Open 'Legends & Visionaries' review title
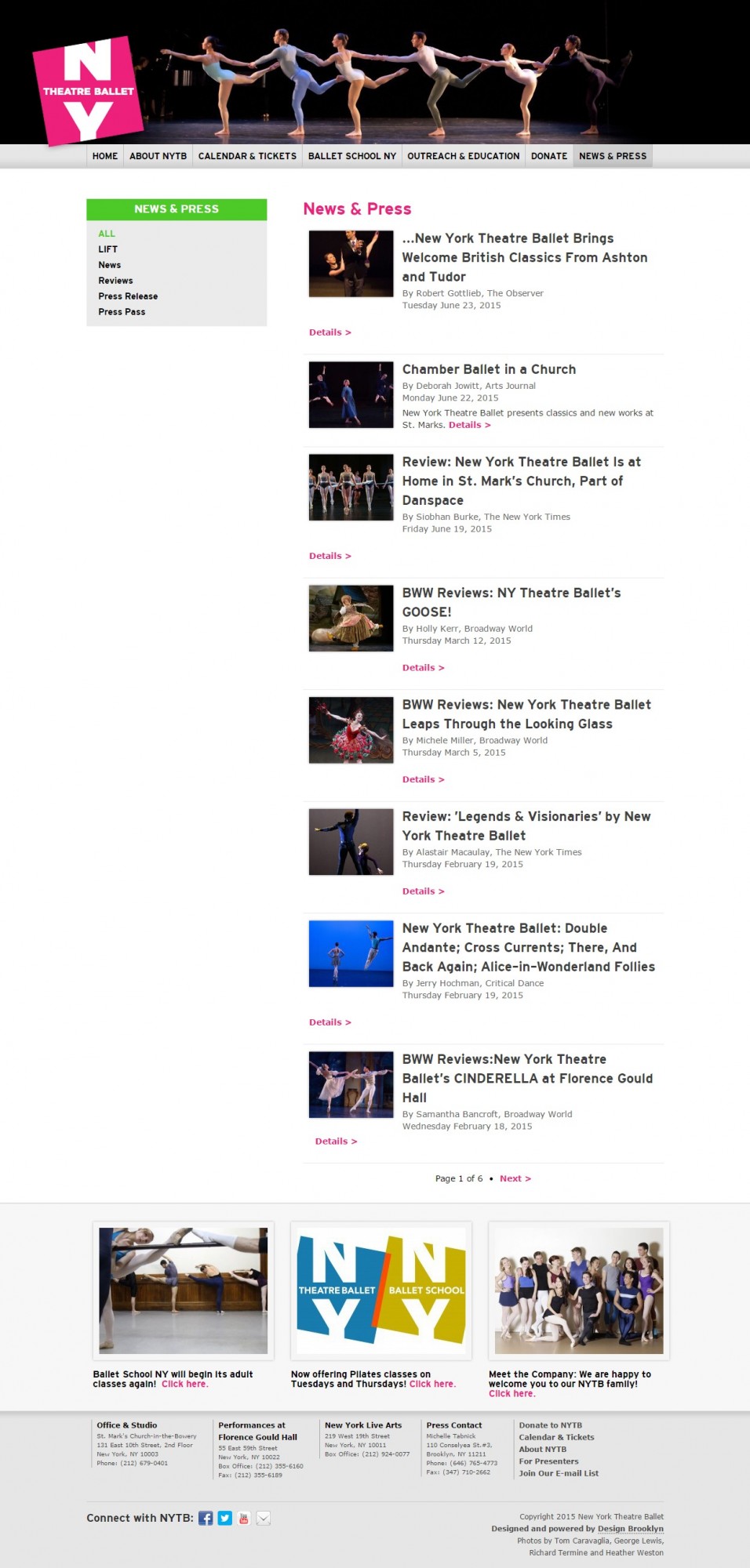Screen dimensions: 750x1568 [526, 826]
